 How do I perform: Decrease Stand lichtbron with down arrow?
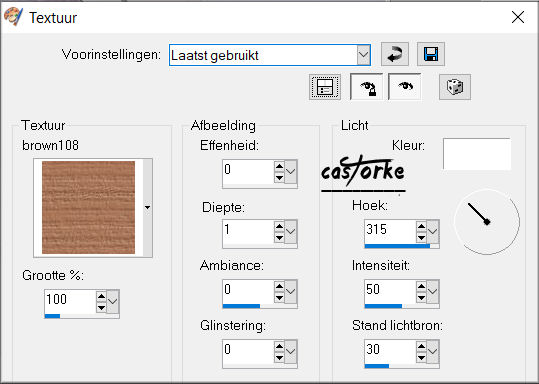421,358
